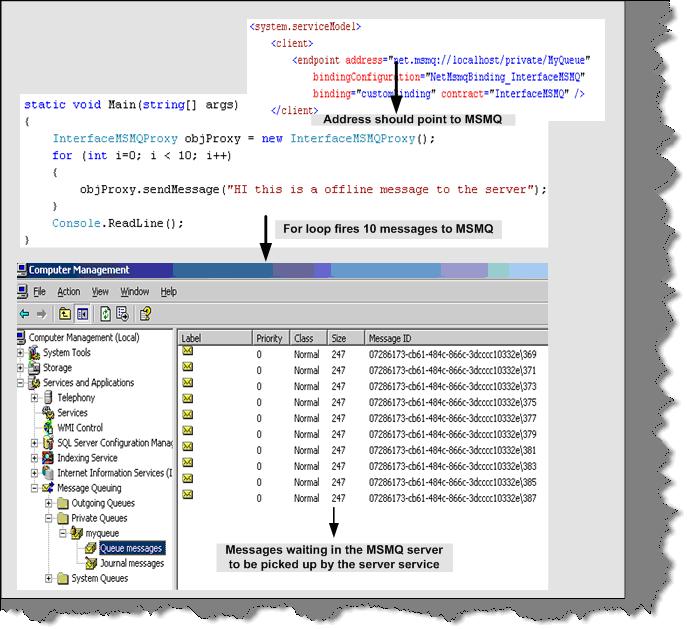Collapse the Services and Applications node
687x629 pixels.
coord(21,382)
